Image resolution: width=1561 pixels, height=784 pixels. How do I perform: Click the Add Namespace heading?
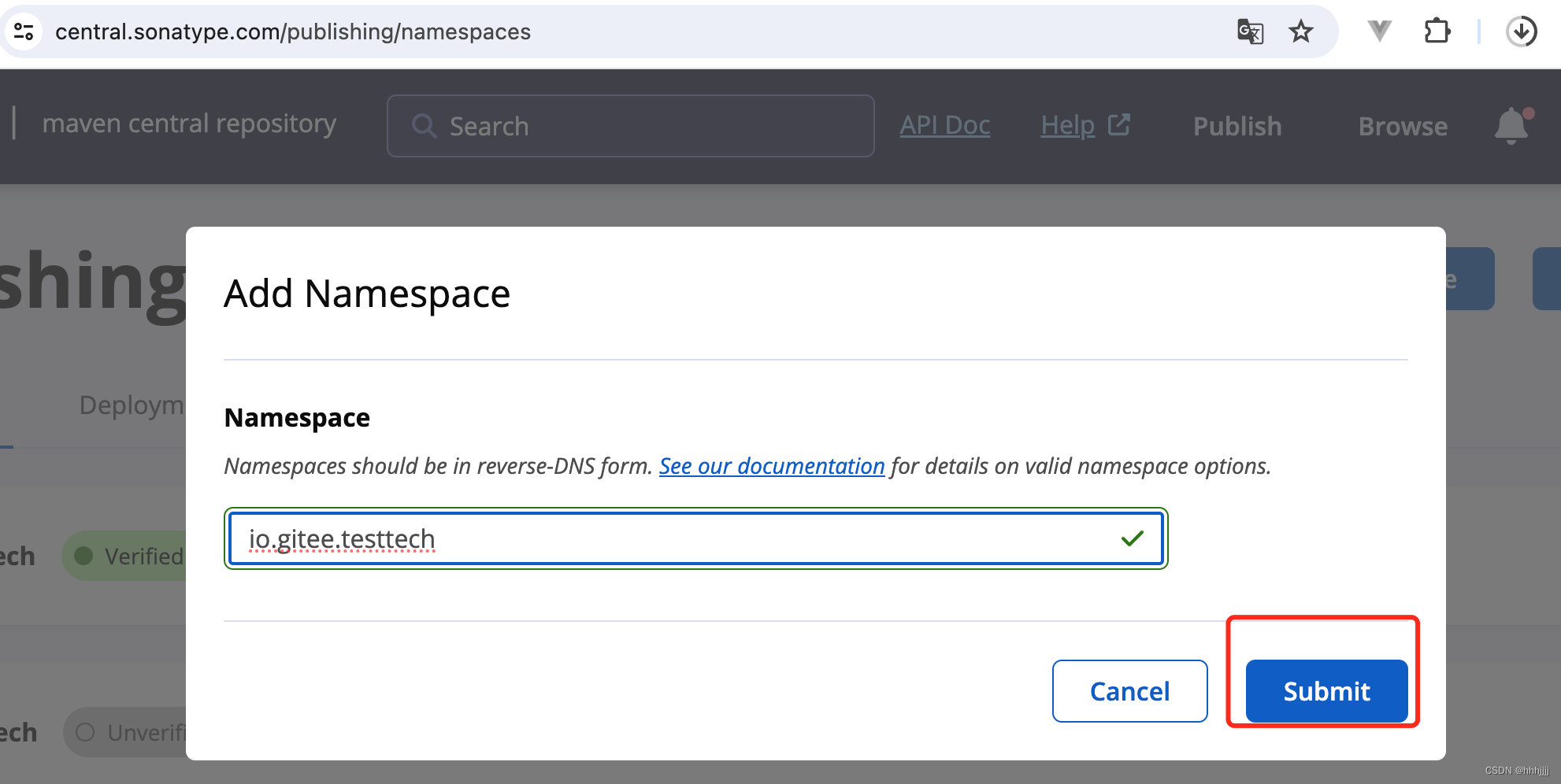coord(367,294)
